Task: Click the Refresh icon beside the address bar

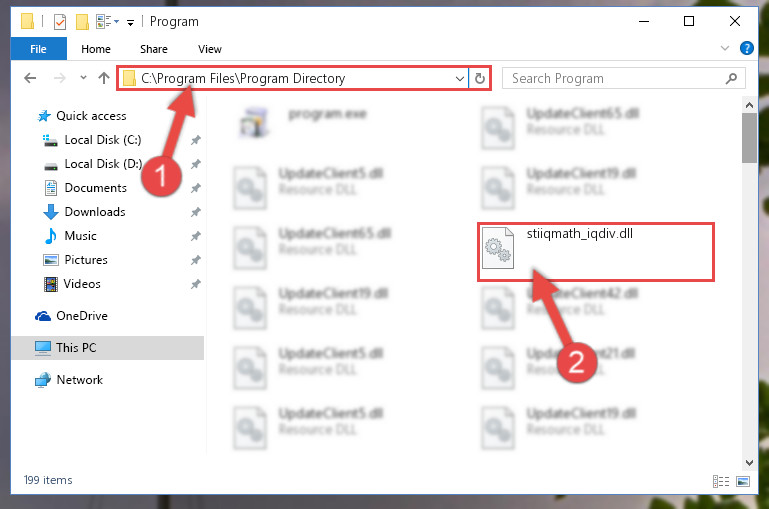Action: (480, 78)
